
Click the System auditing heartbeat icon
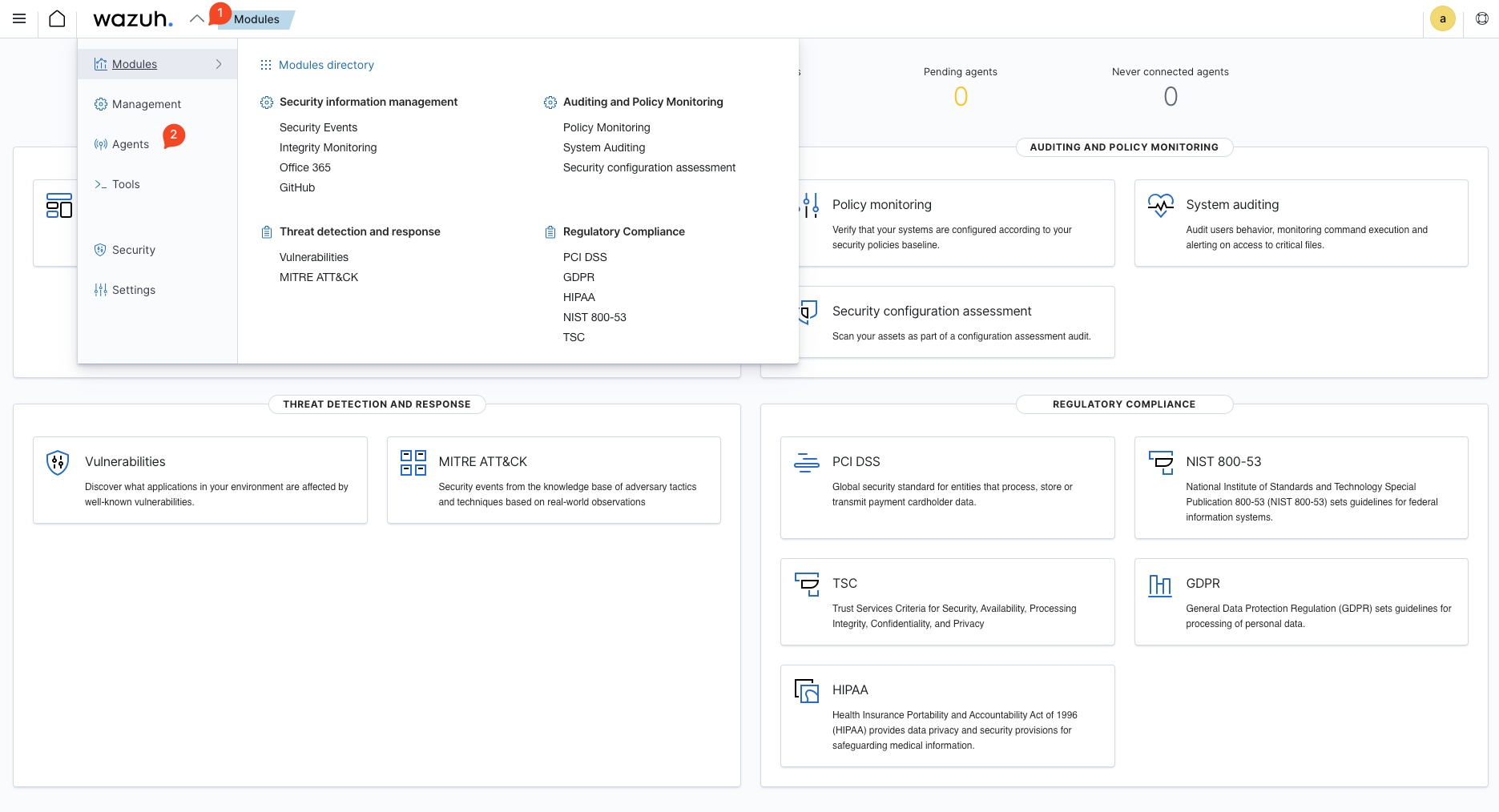click(1160, 206)
